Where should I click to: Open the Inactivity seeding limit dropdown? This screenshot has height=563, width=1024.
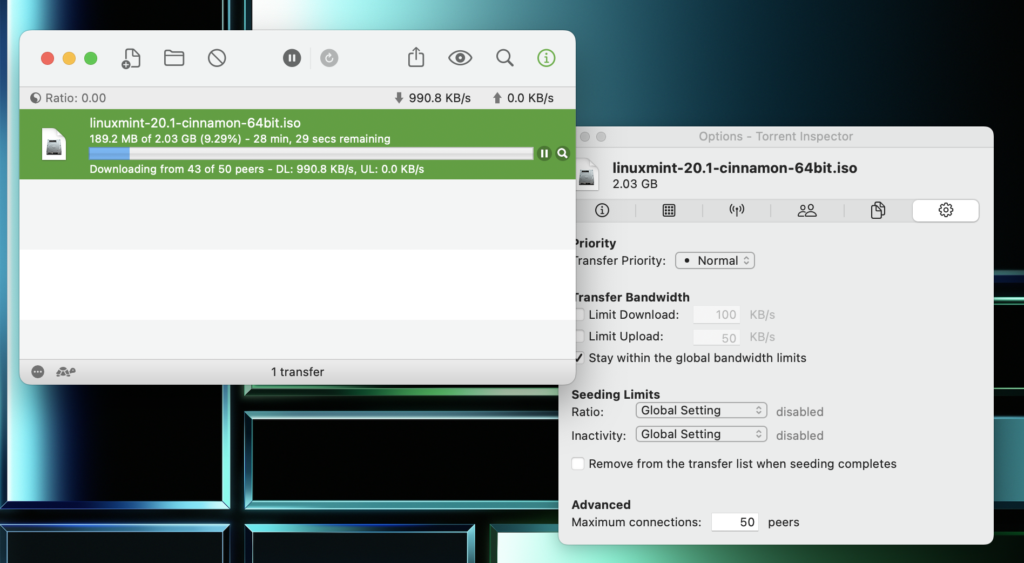(701, 434)
